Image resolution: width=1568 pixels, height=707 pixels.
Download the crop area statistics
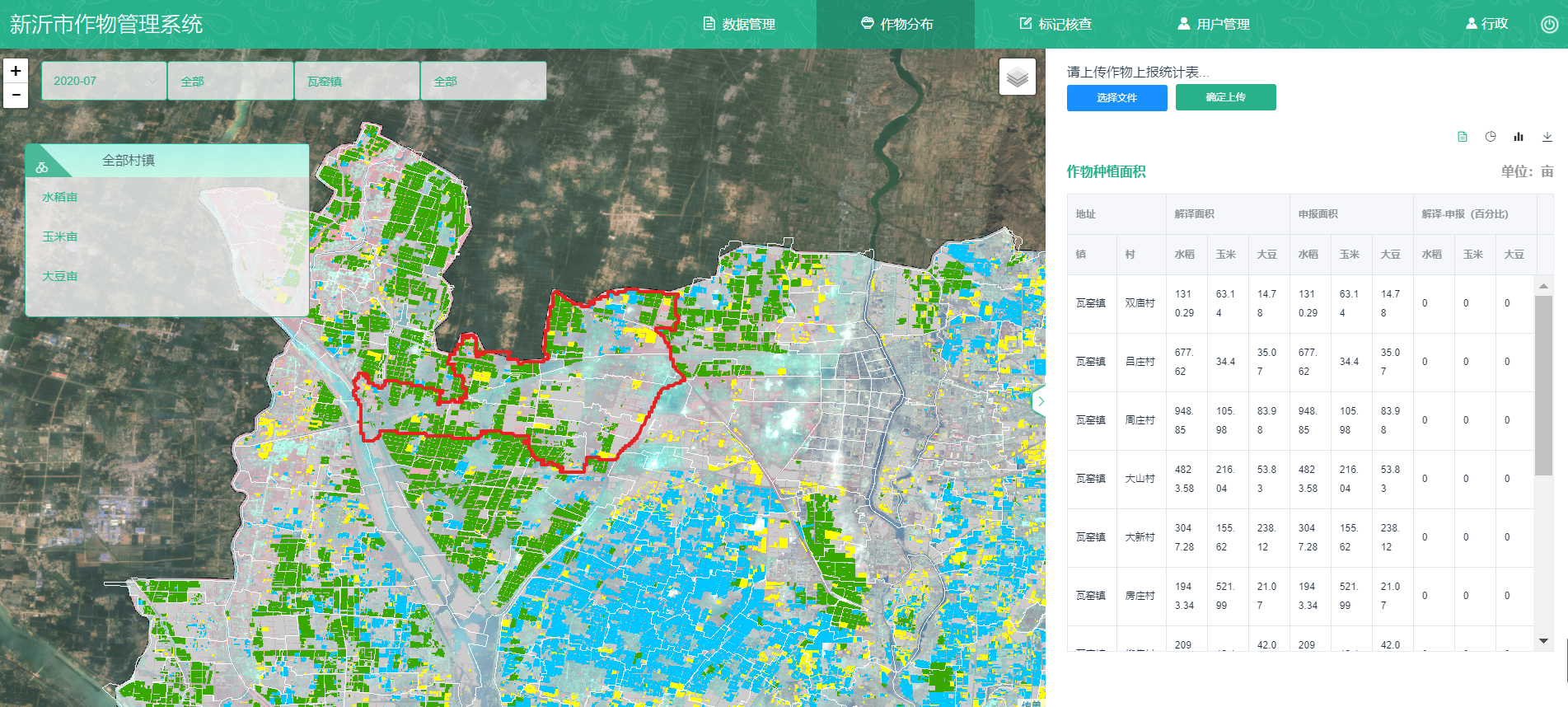[x=1547, y=137]
